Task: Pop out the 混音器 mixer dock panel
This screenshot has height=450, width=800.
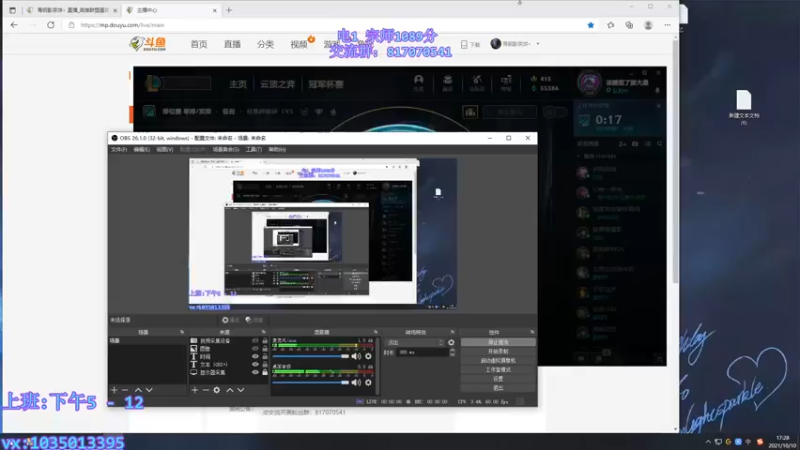Action: click(x=376, y=332)
